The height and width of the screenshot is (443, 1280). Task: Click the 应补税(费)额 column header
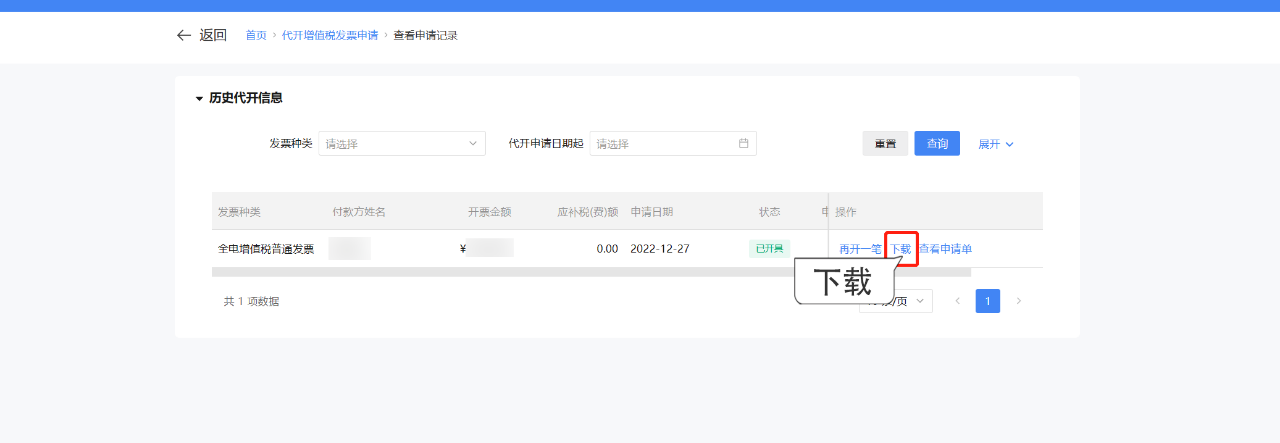588,212
